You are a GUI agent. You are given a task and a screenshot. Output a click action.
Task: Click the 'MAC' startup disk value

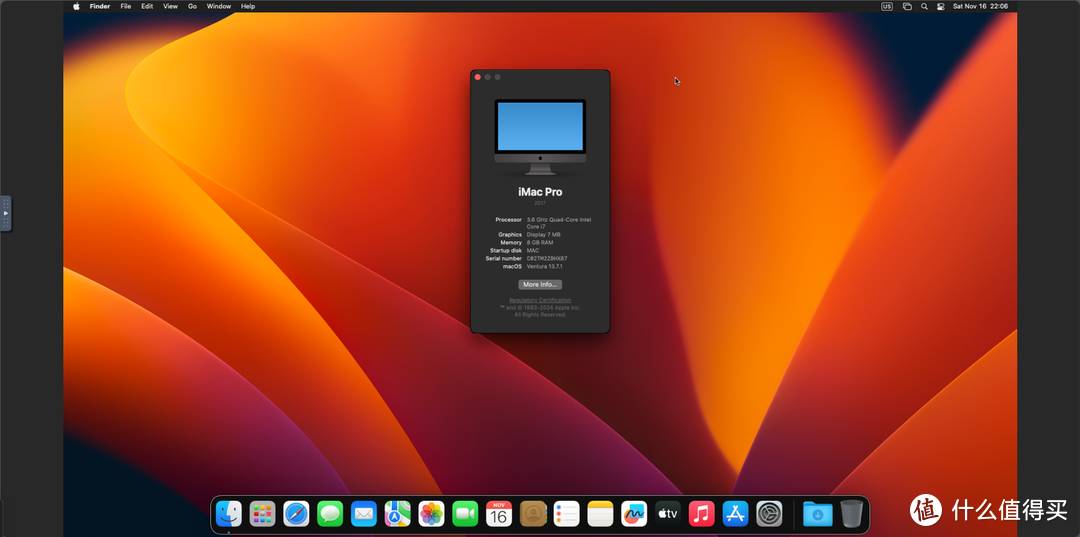tap(533, 251)
